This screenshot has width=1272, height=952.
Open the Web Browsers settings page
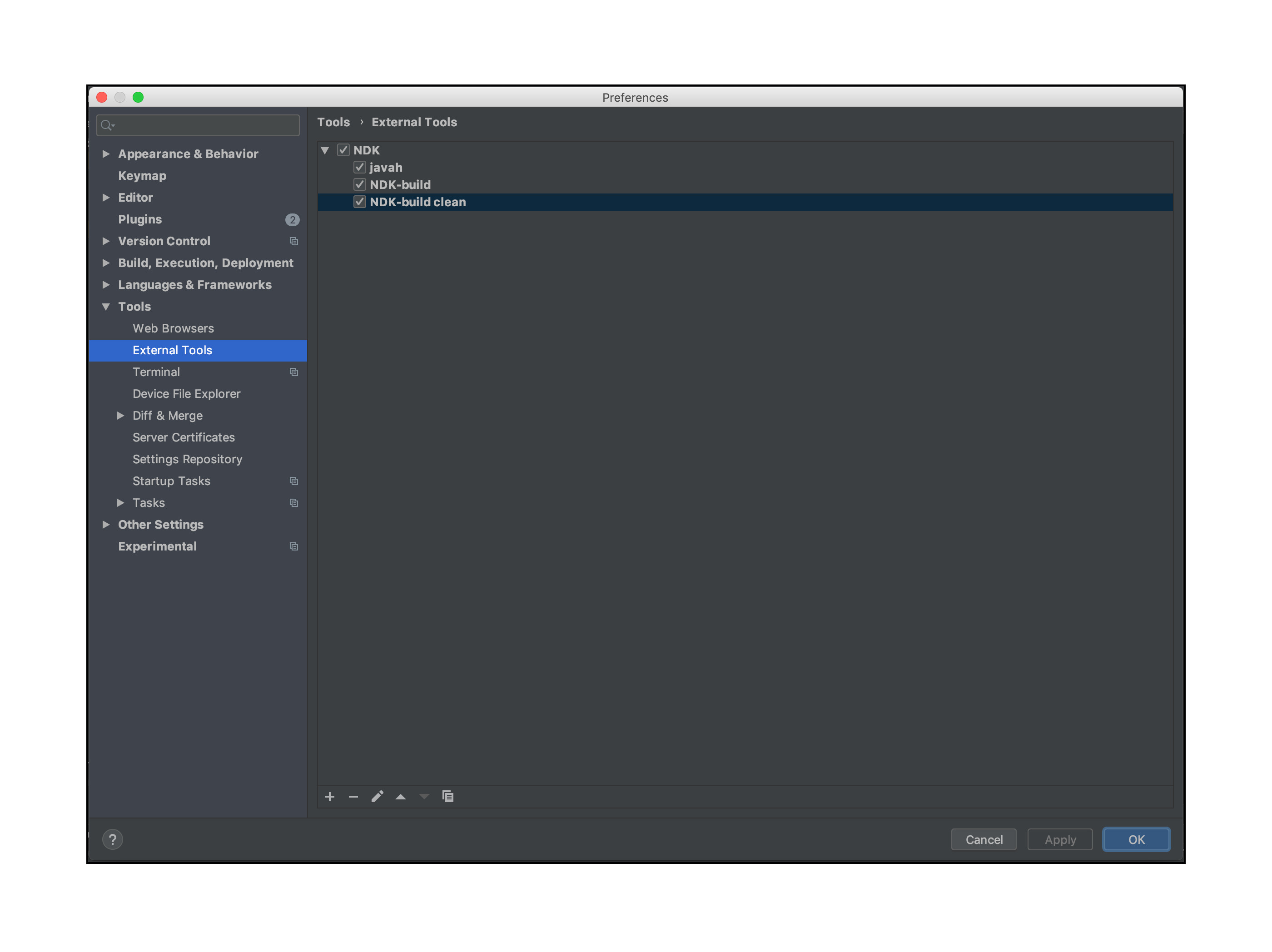(173, 328)
